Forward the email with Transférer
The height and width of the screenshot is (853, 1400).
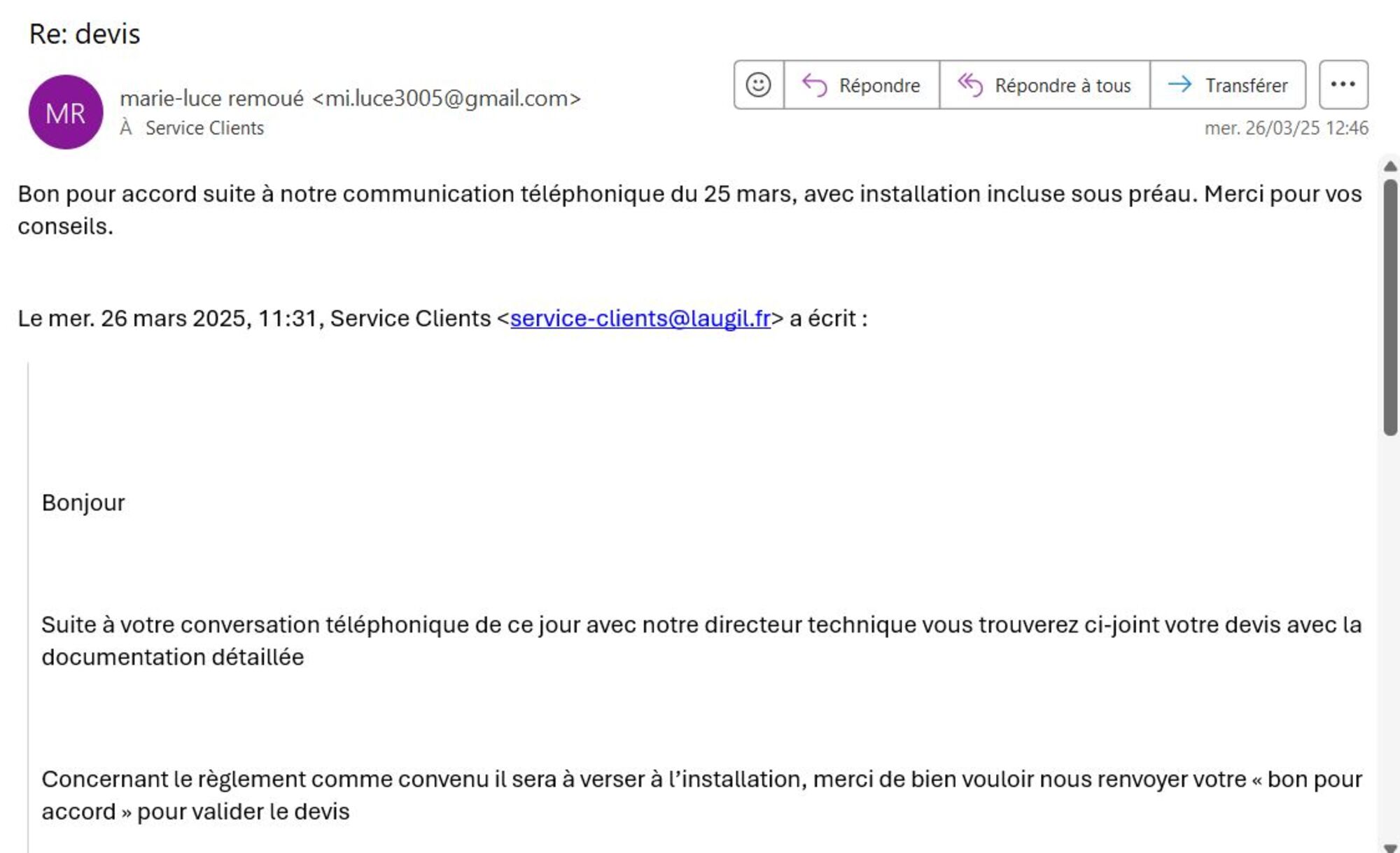coord(1228,85)
